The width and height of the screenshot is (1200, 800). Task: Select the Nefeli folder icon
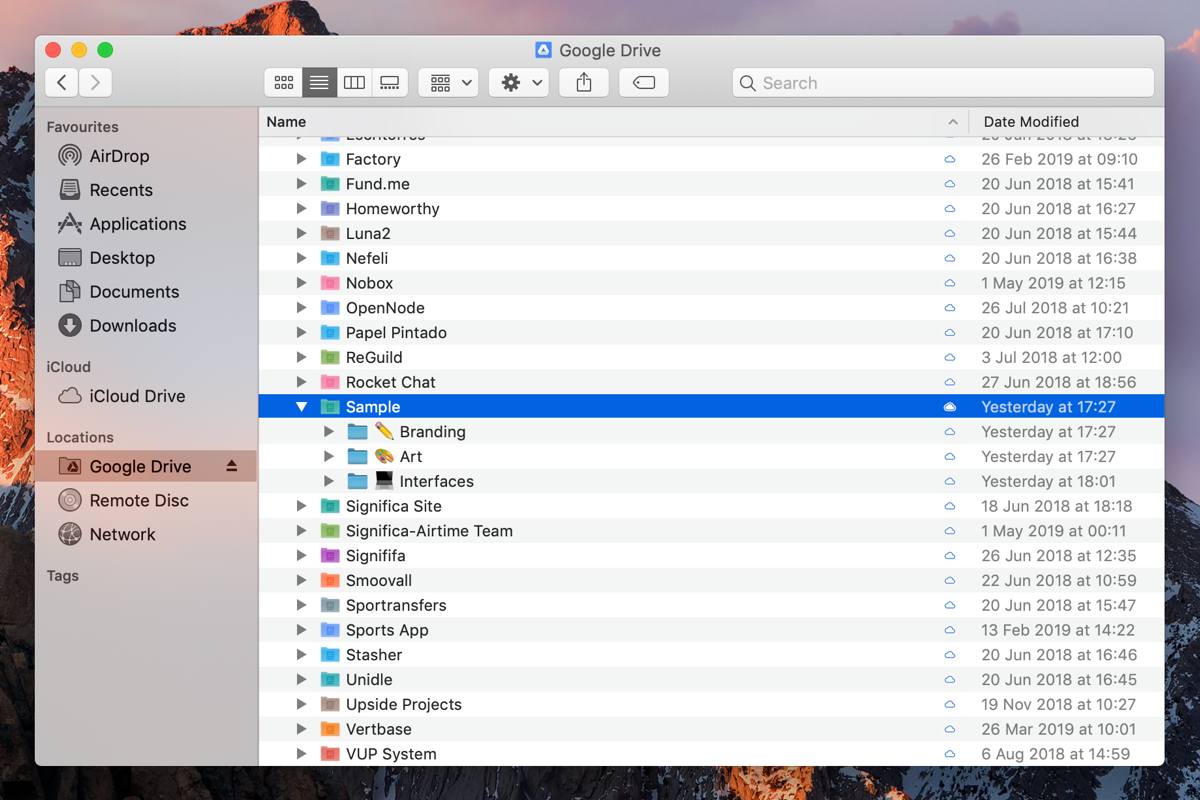click(x=330, y=258)
